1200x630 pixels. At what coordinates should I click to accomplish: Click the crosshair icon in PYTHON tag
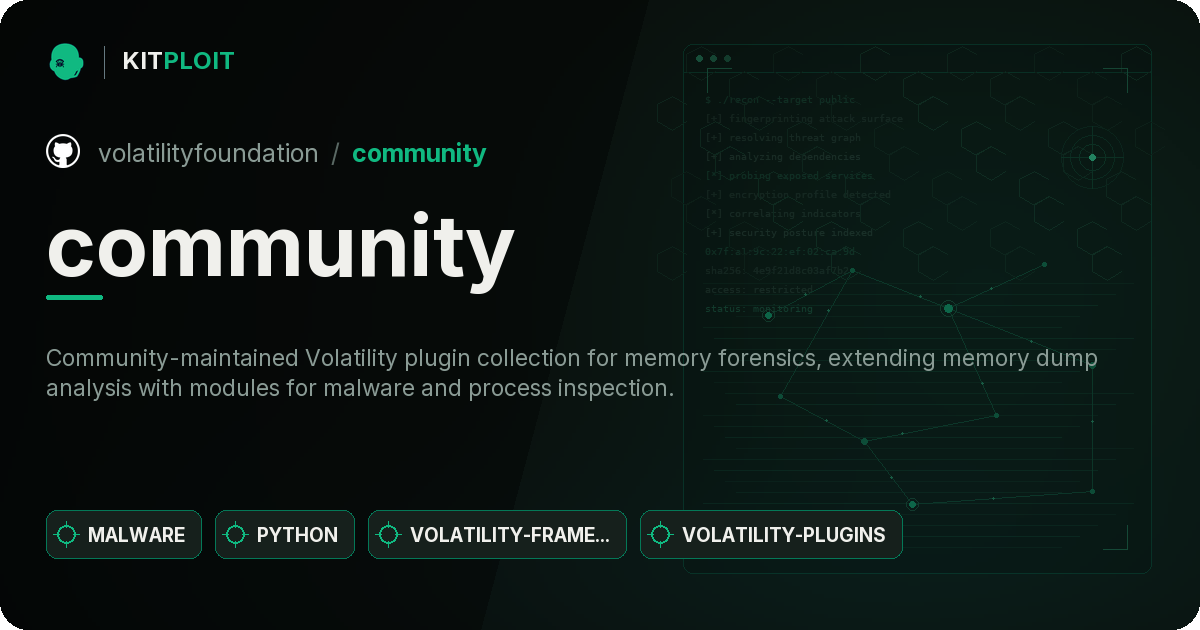pos(236,535)
